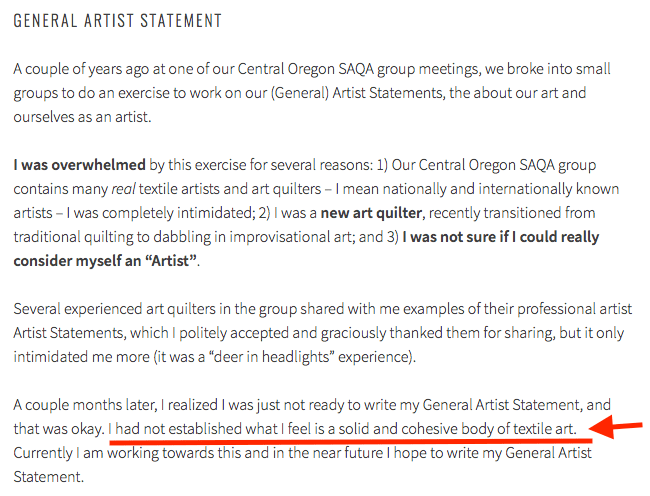The width and height of the screenshot is (650, 496).
Task: Click the red arrow annotation
Action: [617, 427]
